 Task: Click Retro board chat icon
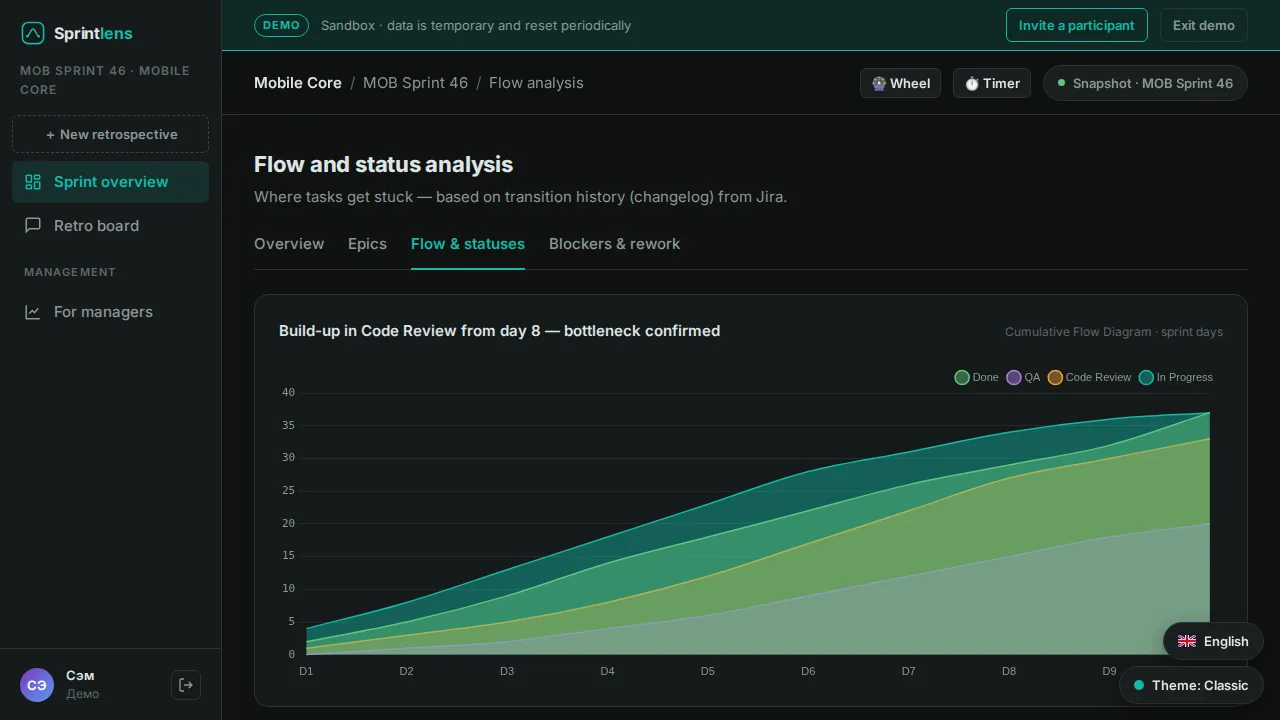(x=33, y=225)
